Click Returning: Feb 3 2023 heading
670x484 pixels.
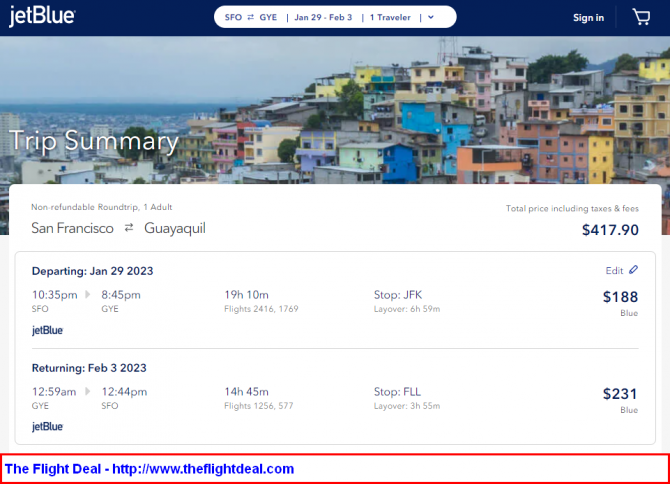pos(89,368)
